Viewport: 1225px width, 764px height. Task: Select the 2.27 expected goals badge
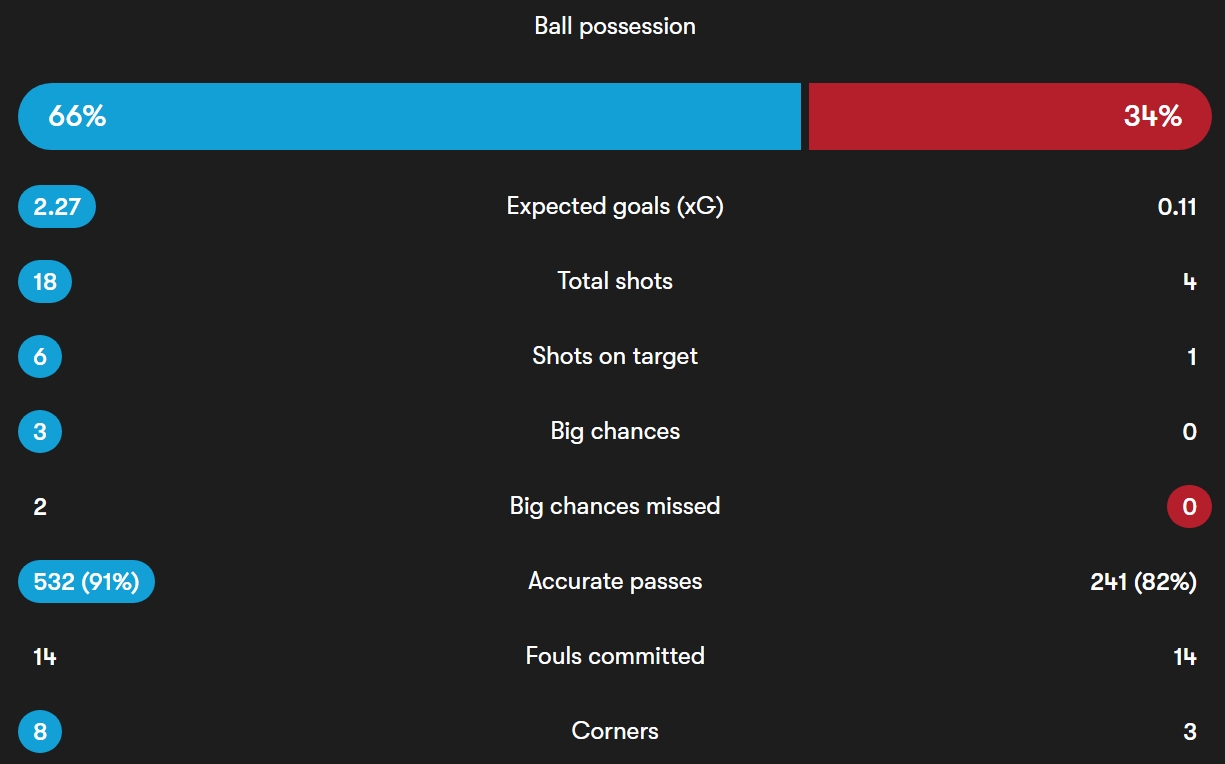[x=57, y=207]
